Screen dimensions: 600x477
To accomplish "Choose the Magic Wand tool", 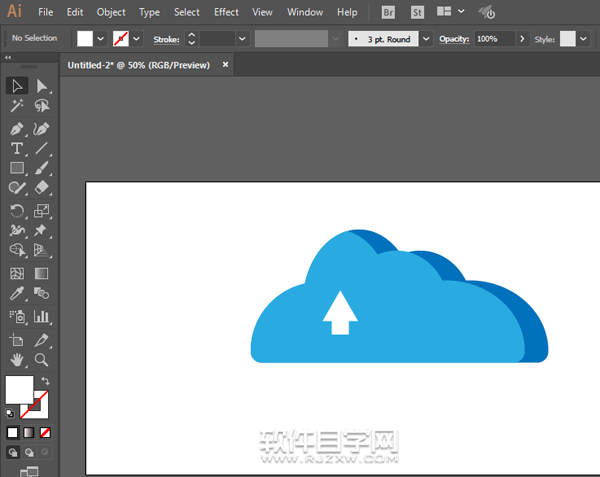I will pos(17,105).
